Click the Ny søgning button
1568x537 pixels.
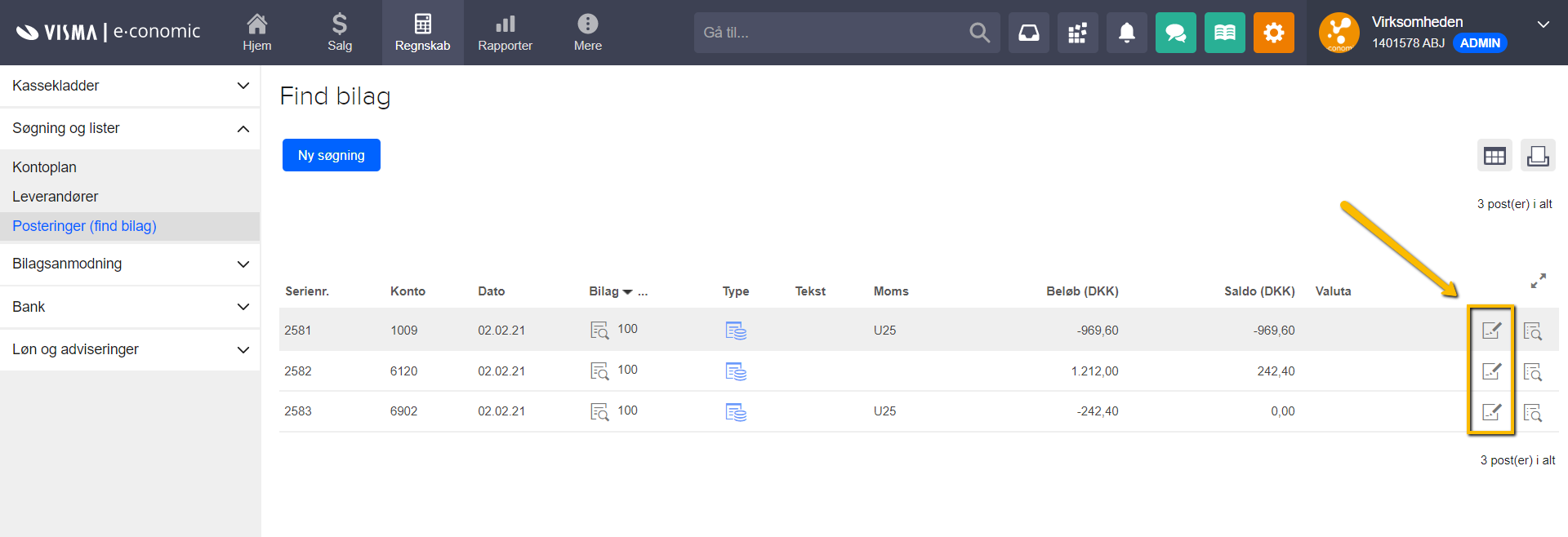331,155
